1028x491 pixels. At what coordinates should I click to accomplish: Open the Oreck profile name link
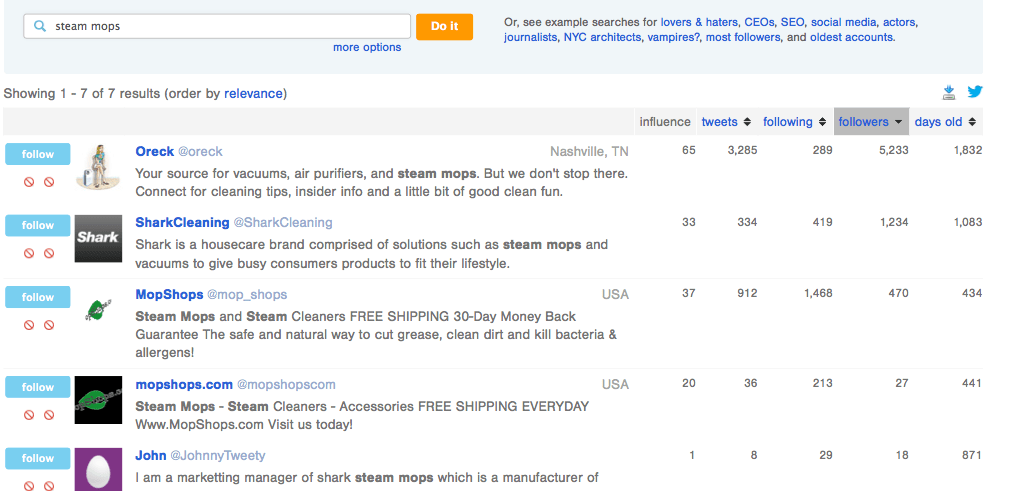pos(155,151)
